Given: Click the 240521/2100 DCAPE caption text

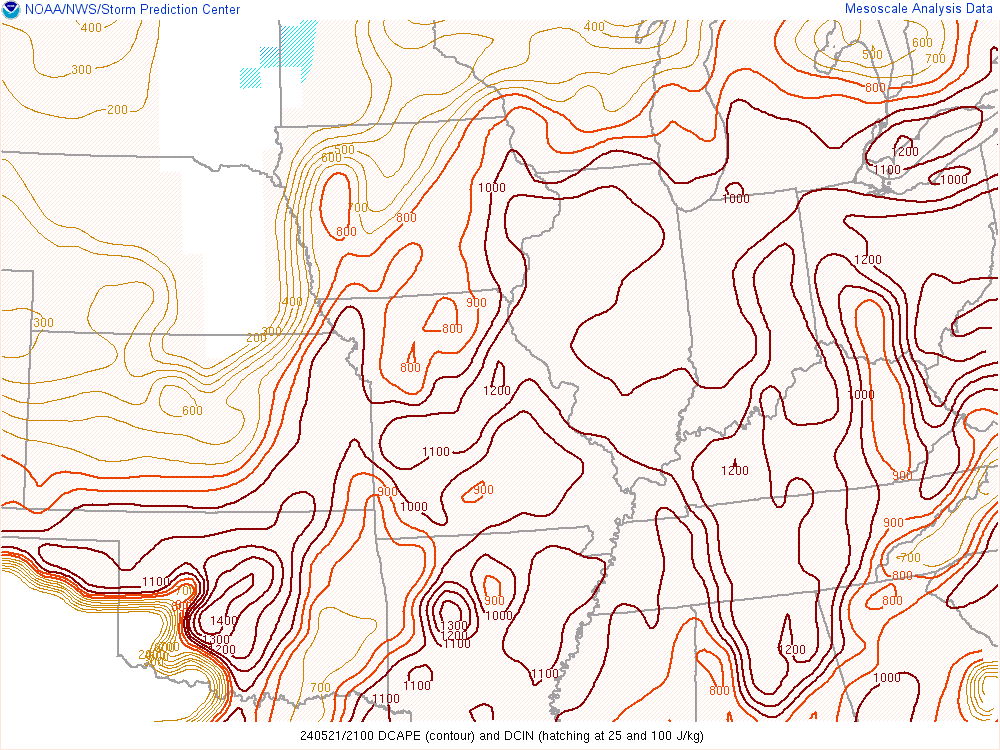Looking at the screenshot, I should tap(500, 737).
